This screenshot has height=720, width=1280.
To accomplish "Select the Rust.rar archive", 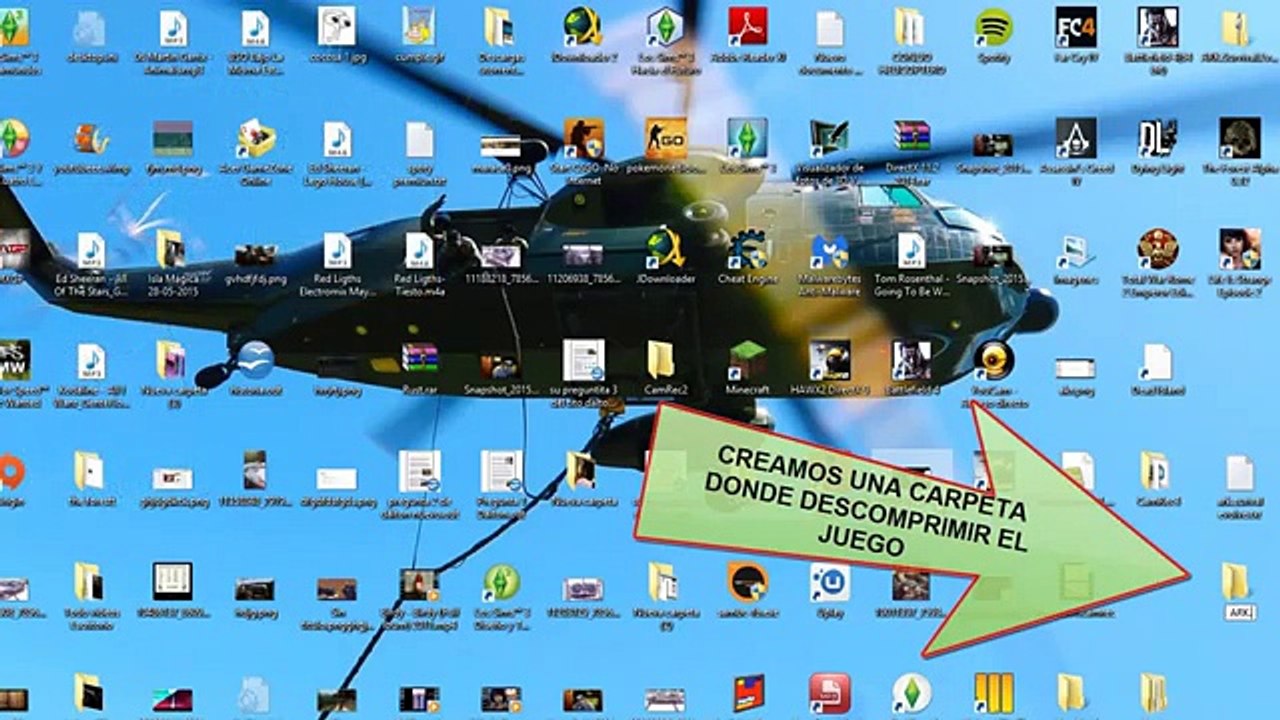I will point(419,360).
